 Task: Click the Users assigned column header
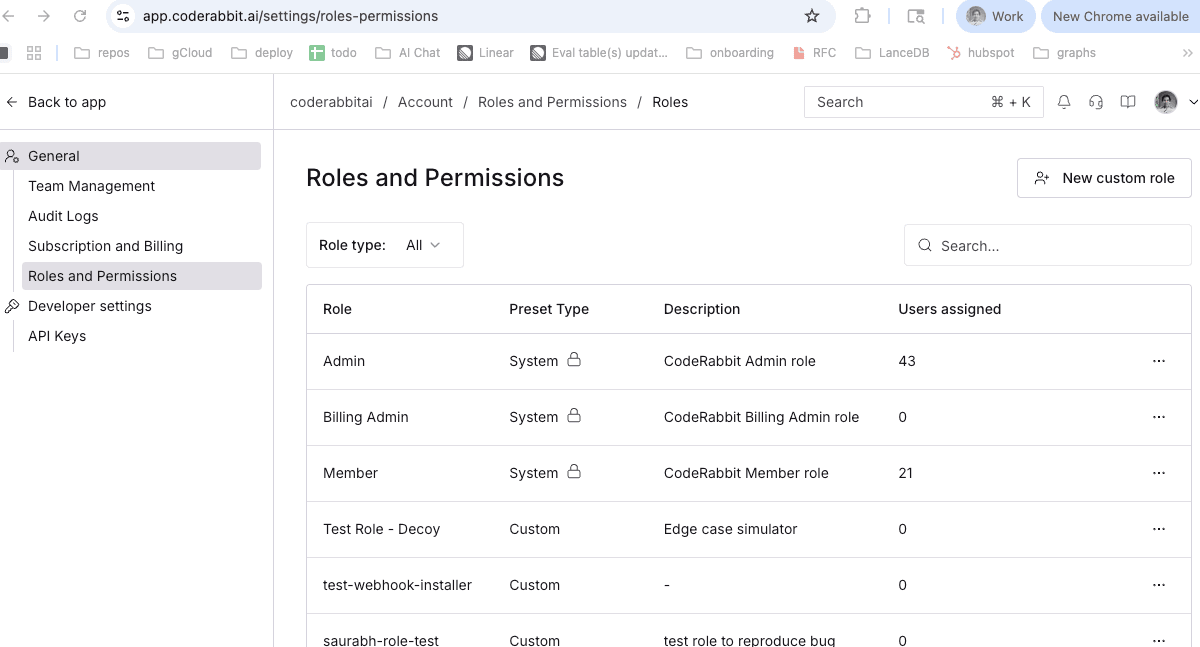(x=950, y=309)
